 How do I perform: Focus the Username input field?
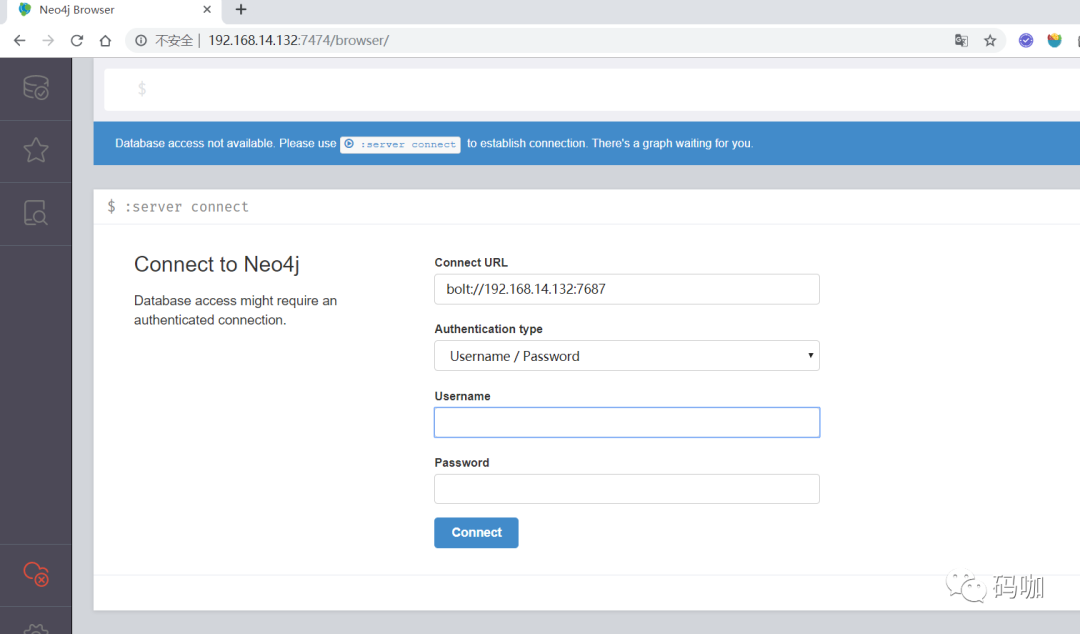(627, 422)
